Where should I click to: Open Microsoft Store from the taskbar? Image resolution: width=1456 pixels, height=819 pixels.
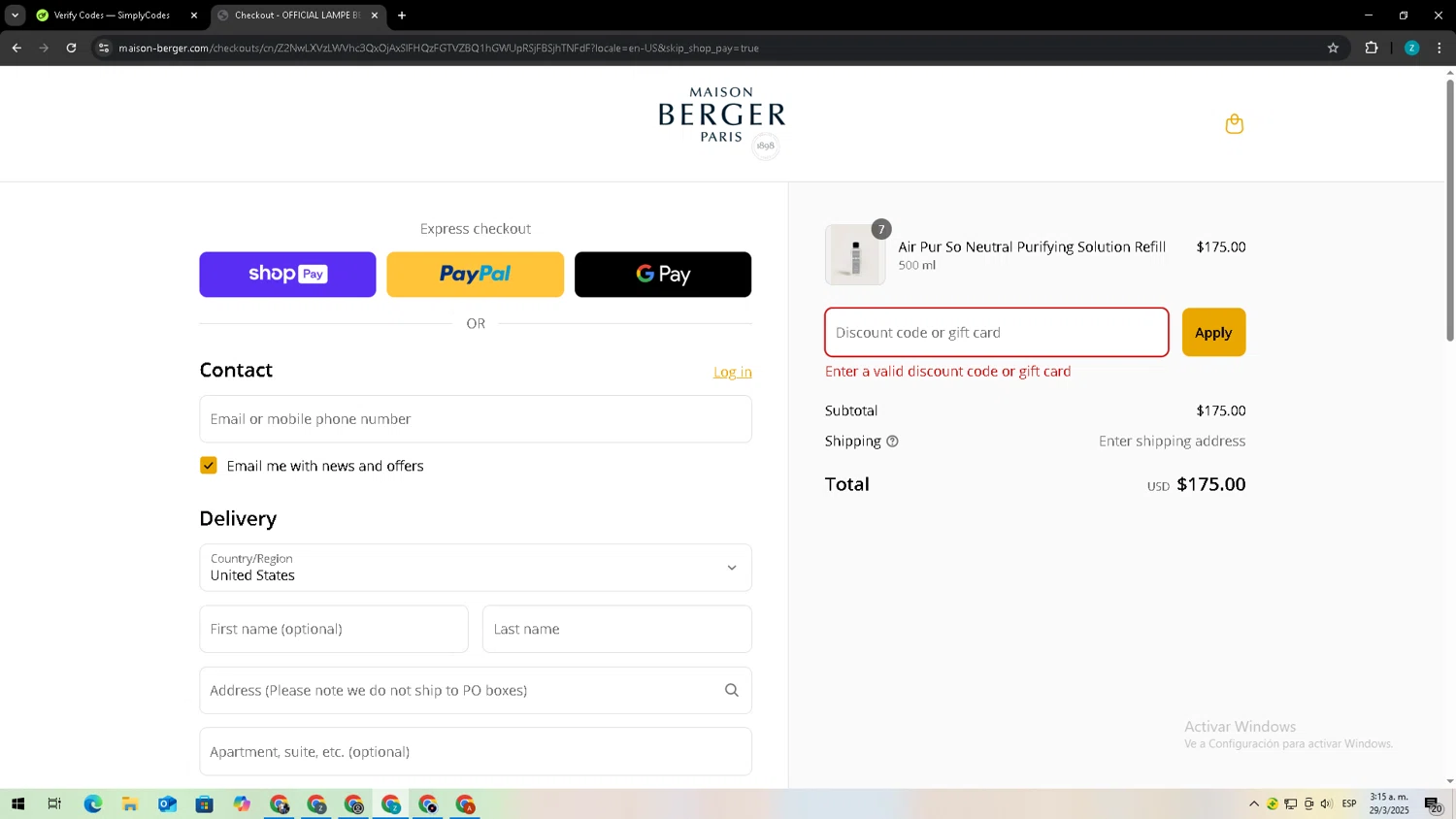click(x=204, y=804)
